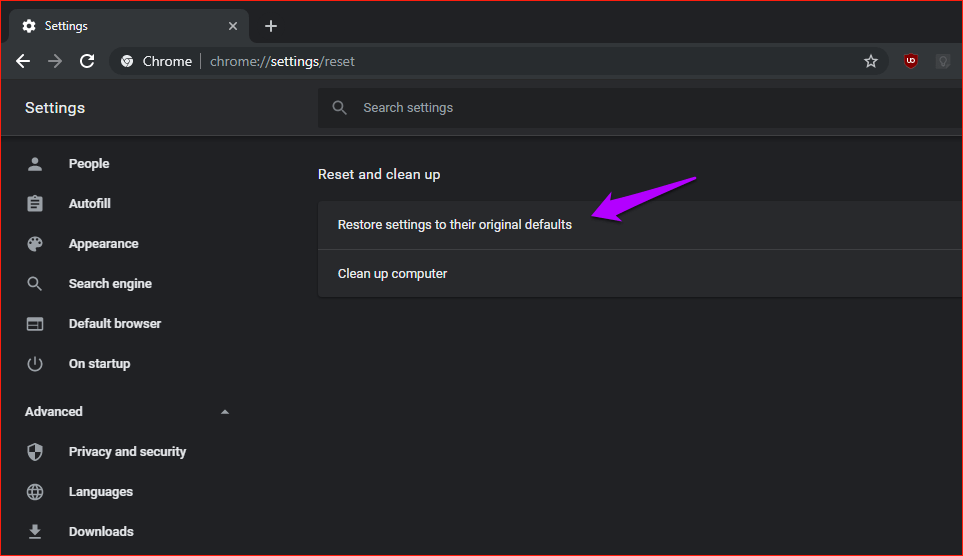The width and height of the screenshot is (963, 556).
Task: Click the address bar URL
Action: pos(282,61)
